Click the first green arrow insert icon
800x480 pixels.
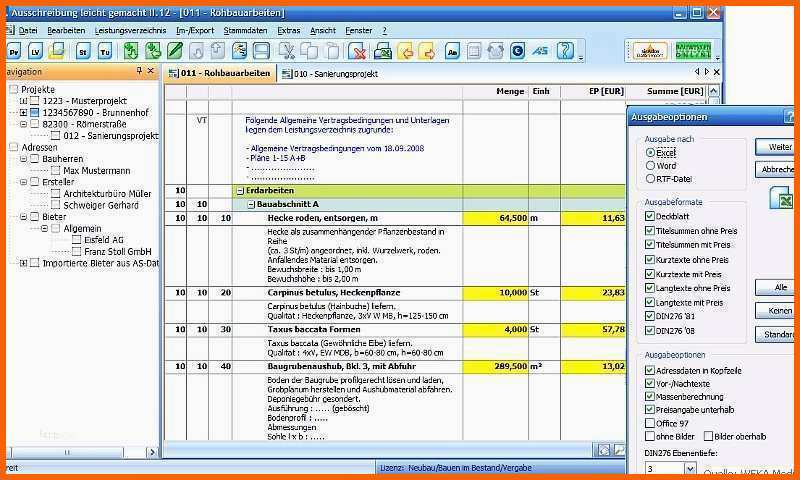point(131,51)
